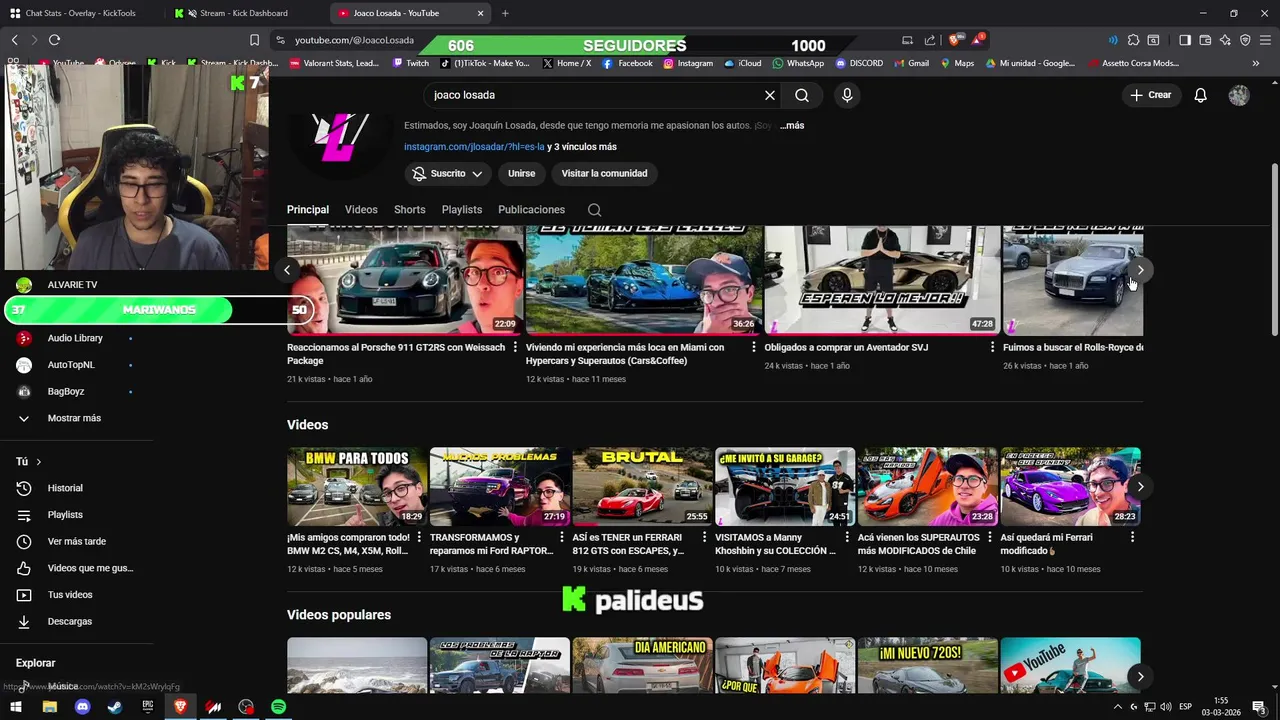Switch to Stream Kick Dashboard tab

click(x=243, y=13)
